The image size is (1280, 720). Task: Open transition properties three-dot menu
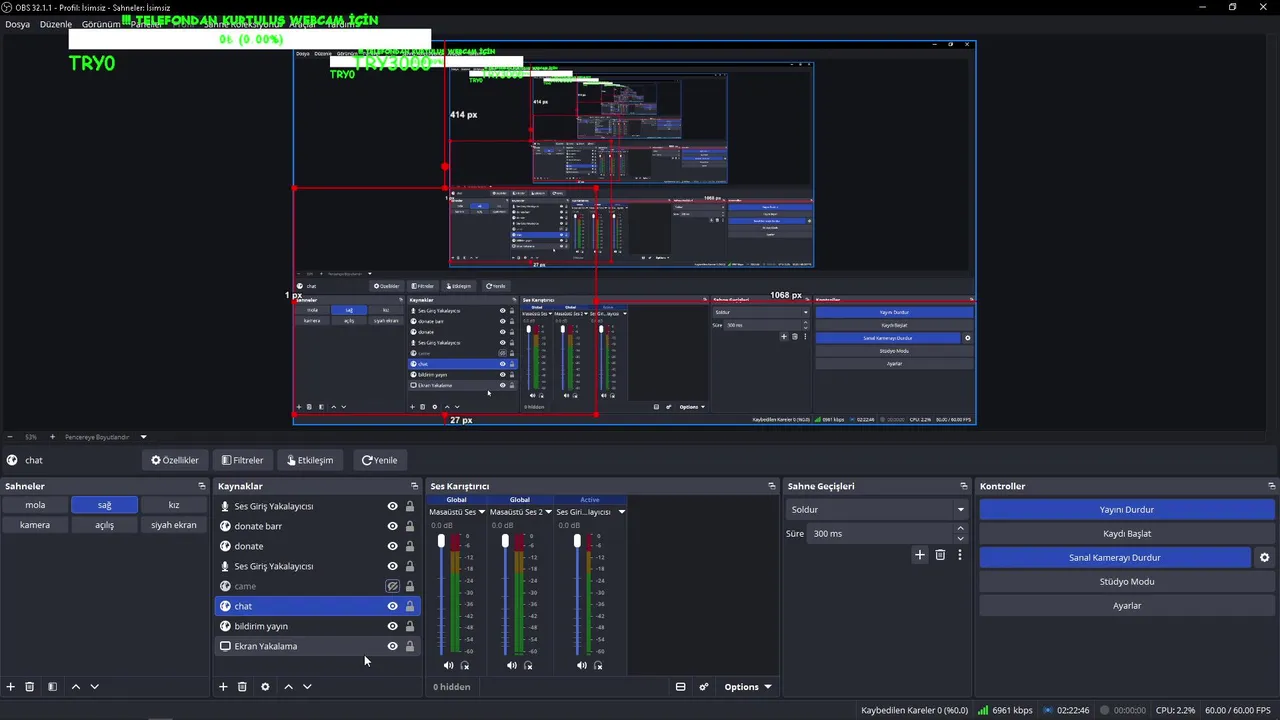click(x=960, y=555)
